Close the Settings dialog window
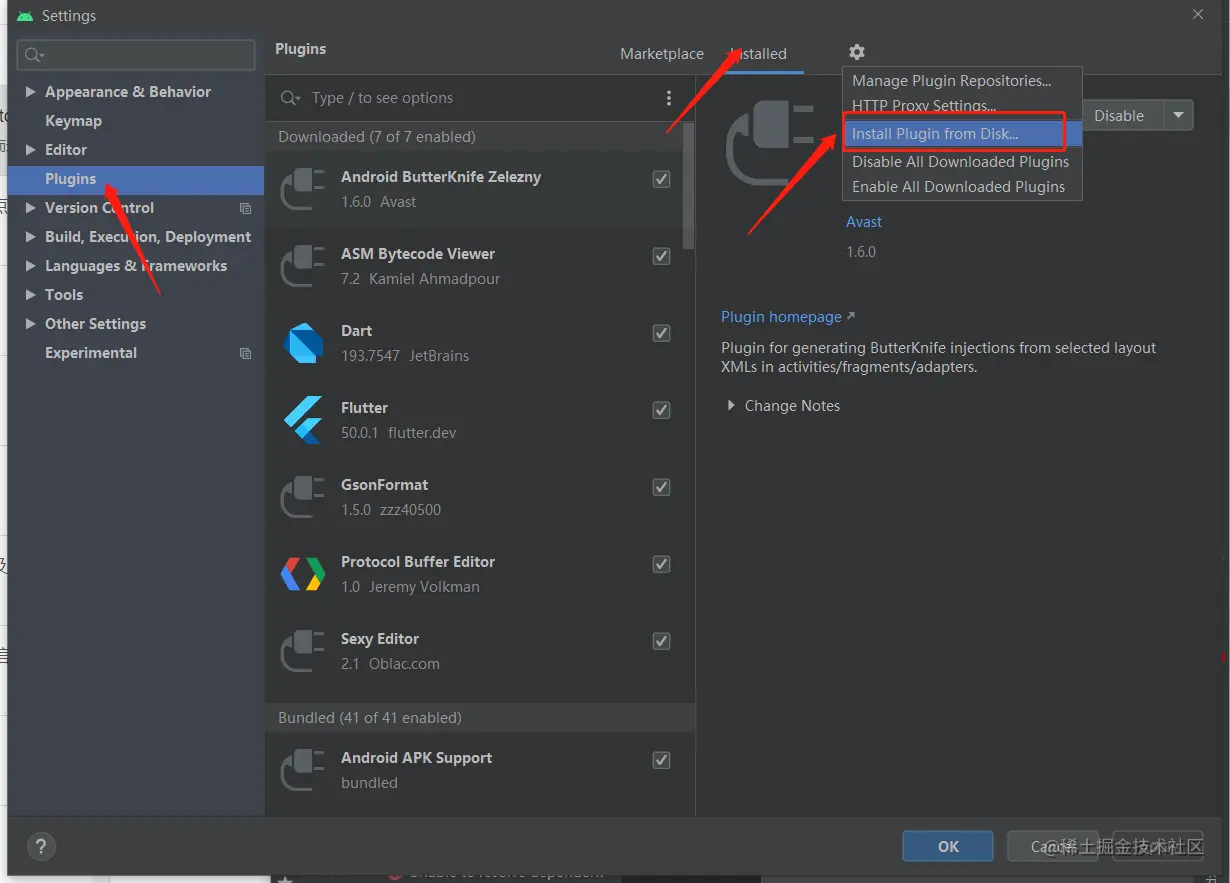 [1198, 14]
